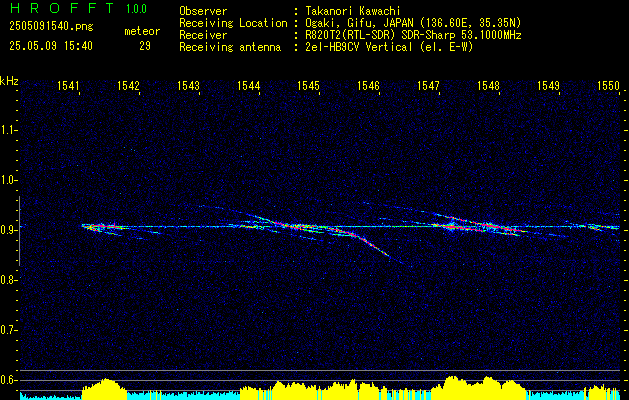Click the meteor label
Viewport: 629px width, 400px height.
[142, 31]
